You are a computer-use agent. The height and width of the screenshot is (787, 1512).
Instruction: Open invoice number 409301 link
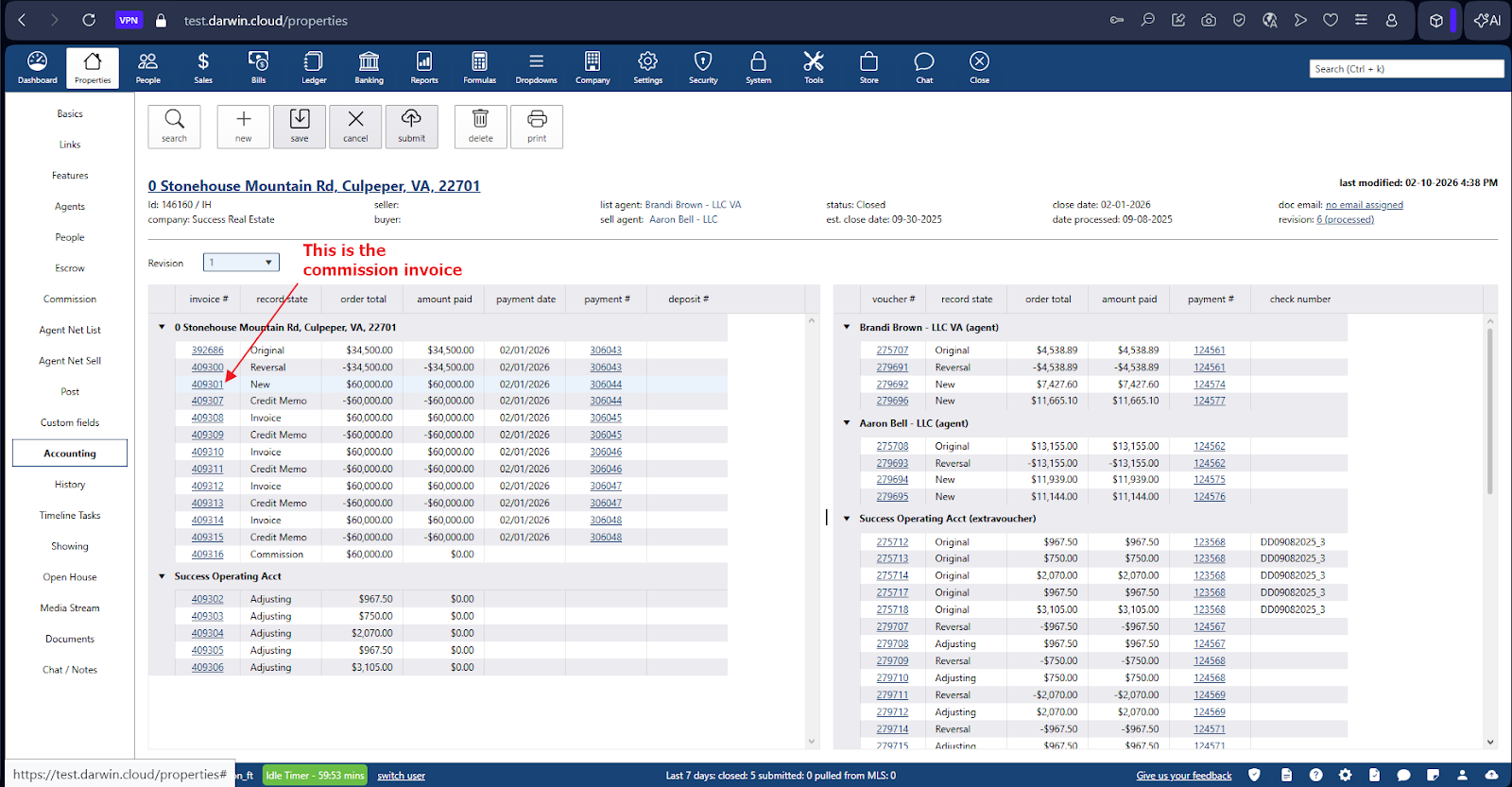click(207, 385)
